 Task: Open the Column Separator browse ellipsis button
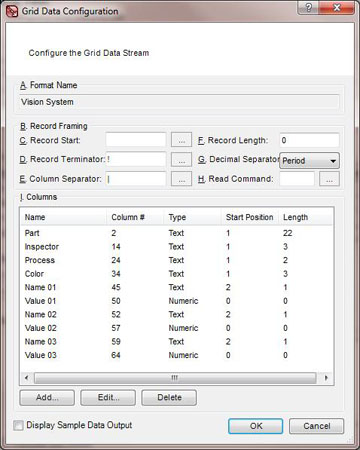click(181, 179)
